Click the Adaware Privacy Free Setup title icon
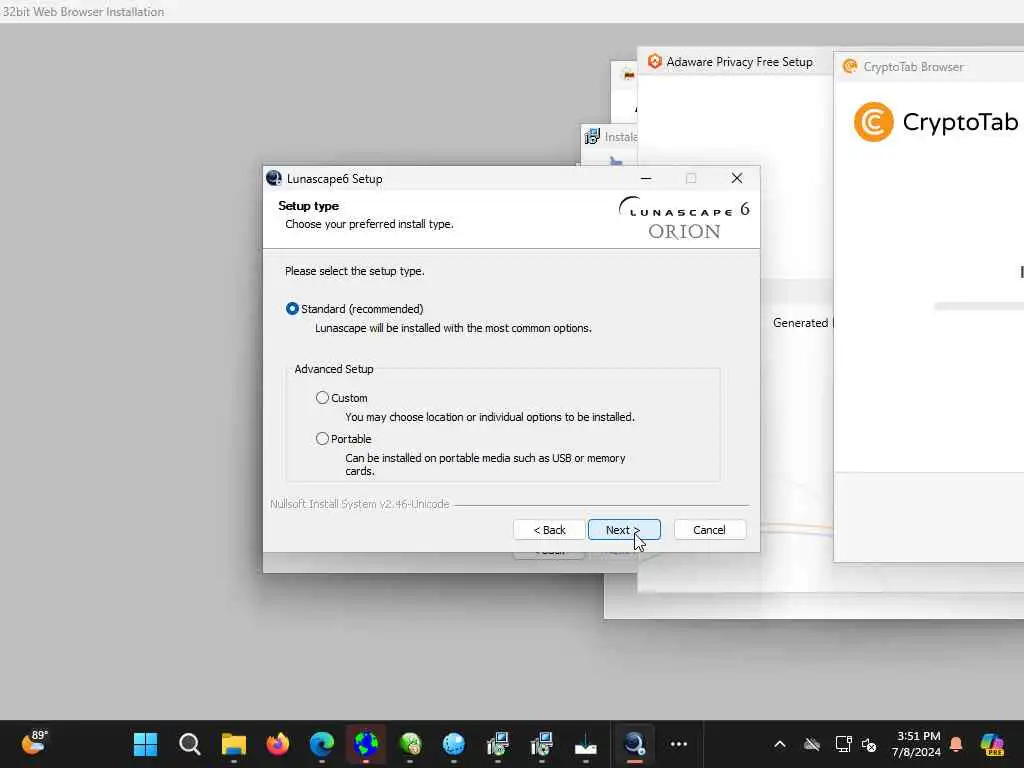This screenshot has height=768, width=1024. pyautogui.click(x=654, y=61)
